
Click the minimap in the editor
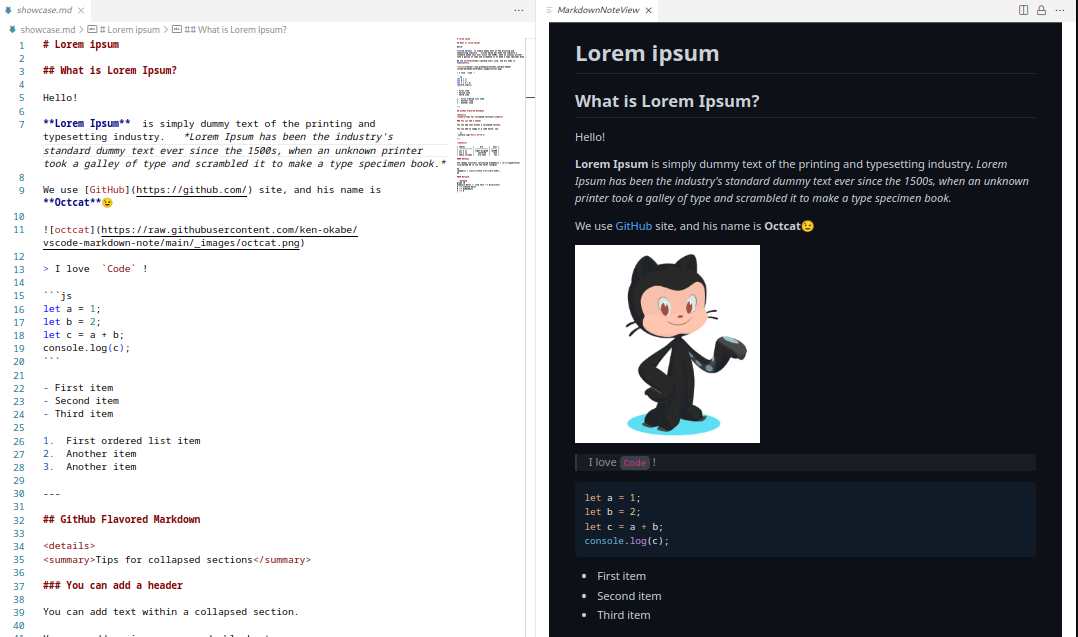(490, 113)
